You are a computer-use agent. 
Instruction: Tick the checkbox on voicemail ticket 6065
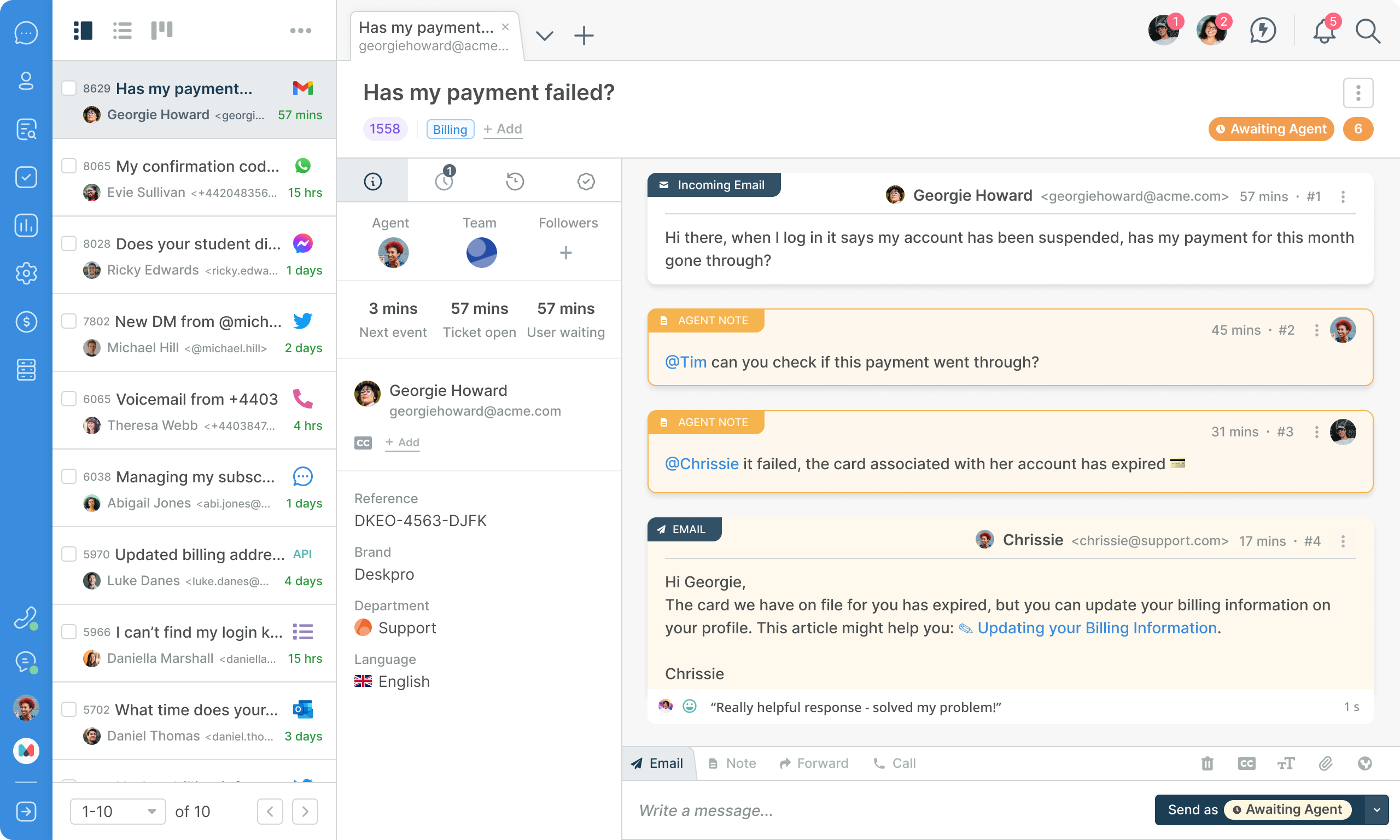click(68, 398)
